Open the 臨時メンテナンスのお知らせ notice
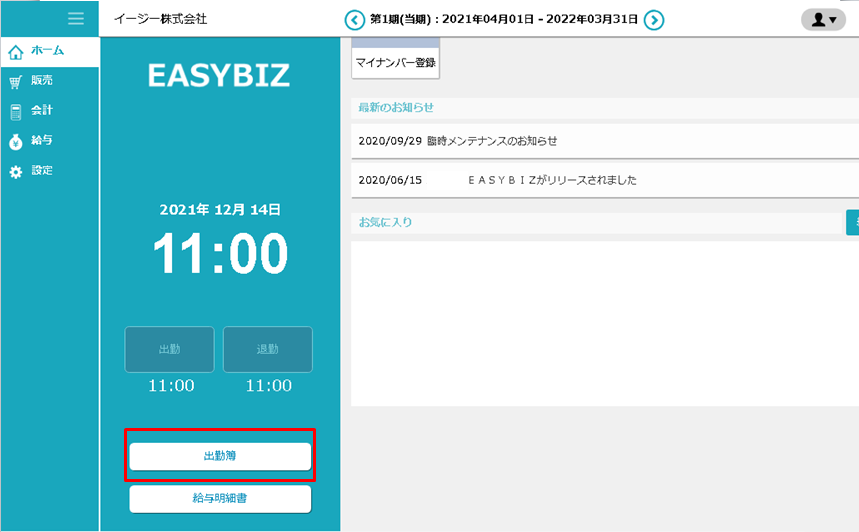The height and width of the screenshot is (532, 859). pyautogui.click(x=492, y=141)
